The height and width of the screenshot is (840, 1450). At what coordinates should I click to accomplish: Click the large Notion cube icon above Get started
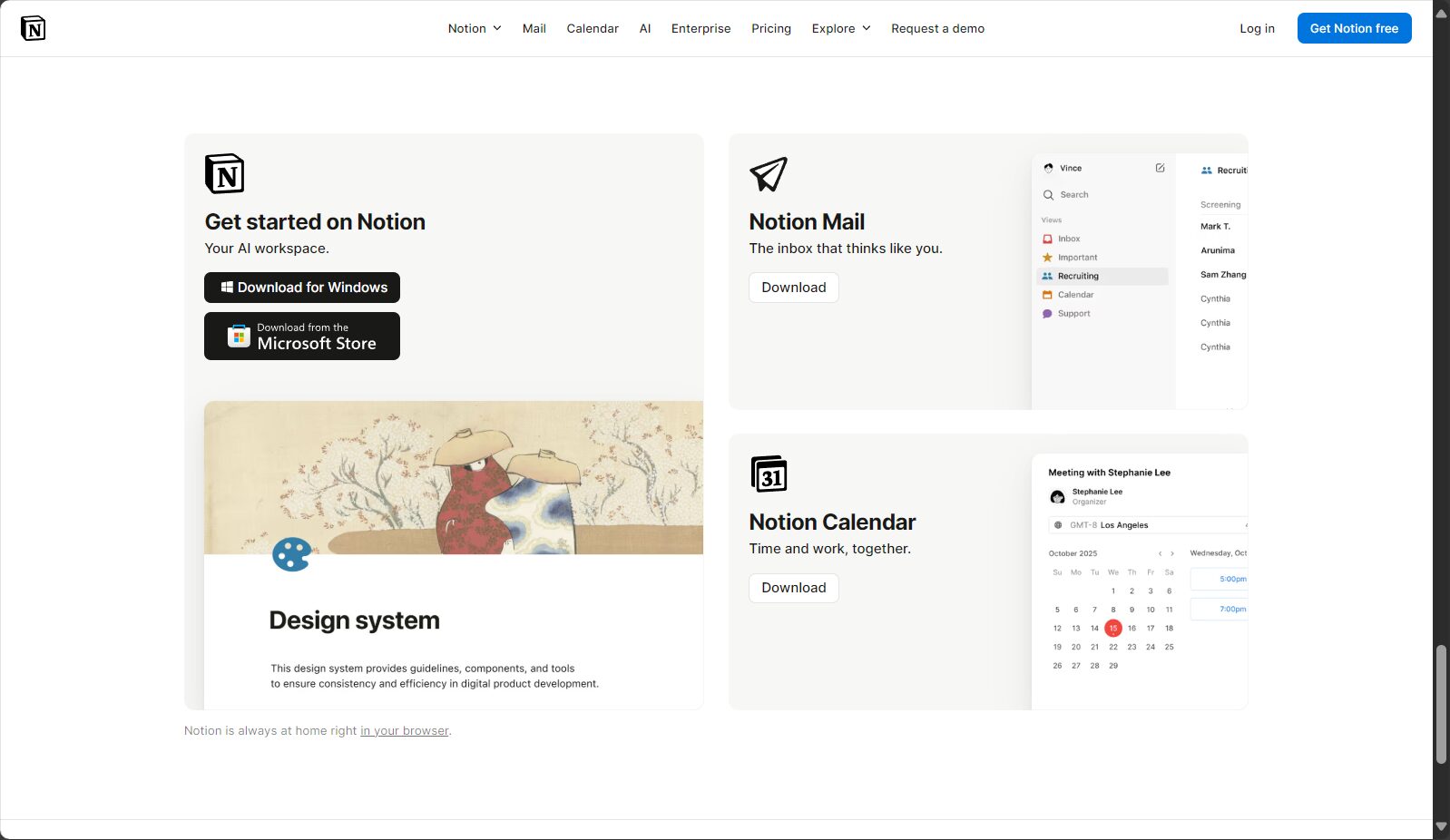coord(224,173)
